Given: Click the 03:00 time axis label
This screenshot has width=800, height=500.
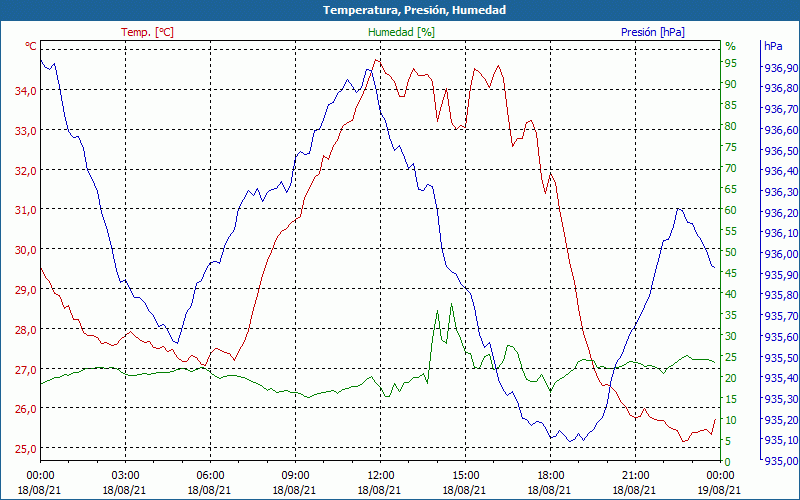Looking at the screenshot, I should [125, 477].
